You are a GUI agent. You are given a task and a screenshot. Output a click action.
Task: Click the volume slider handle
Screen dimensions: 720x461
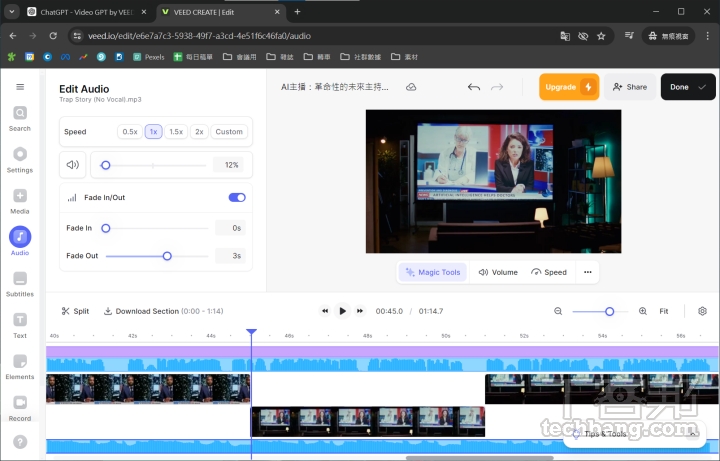106,165
